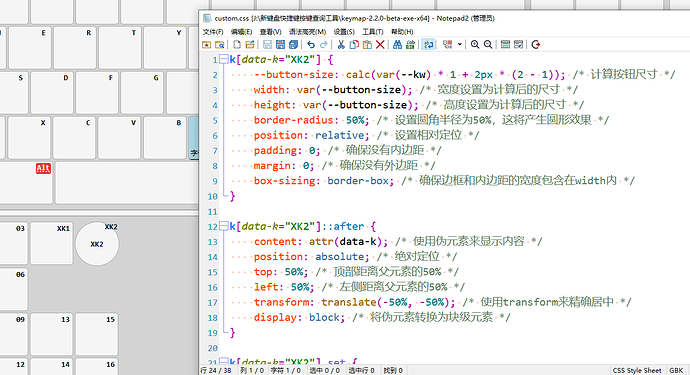Click the line number 11 in the margin
Image resolution: width=690 pixels, height=375 pixels.
[213, 212]
